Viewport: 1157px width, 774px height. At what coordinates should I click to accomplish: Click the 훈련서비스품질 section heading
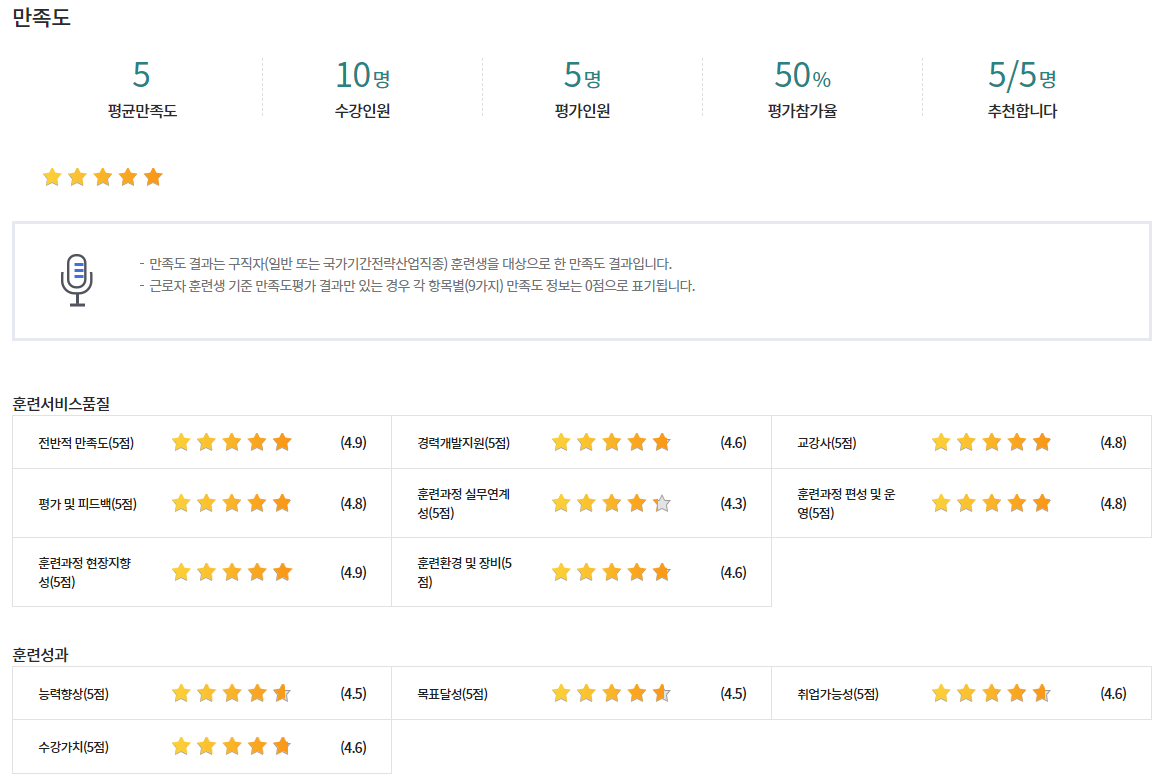point(61,404)
